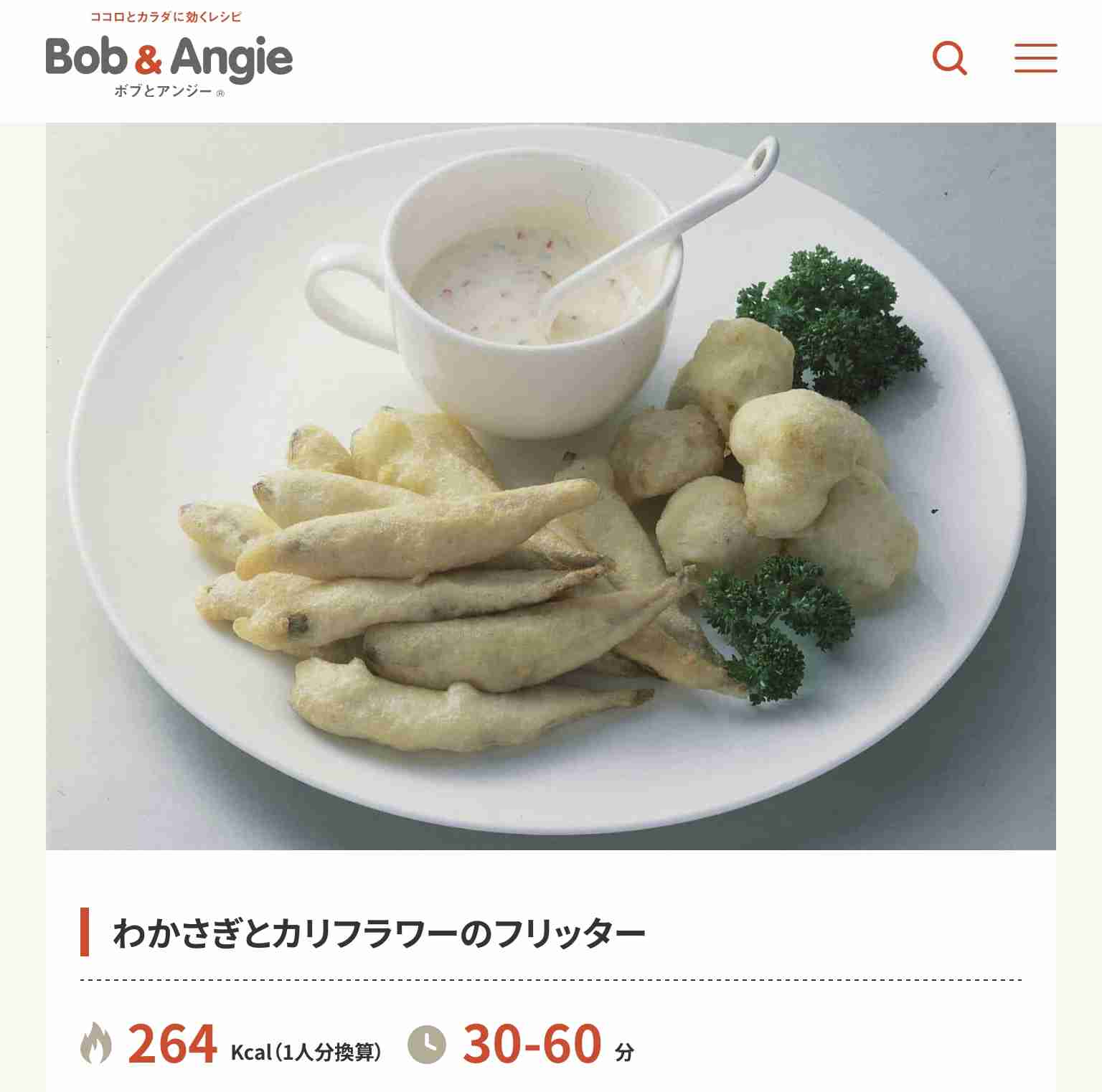Click the upper parsley garnish in photo
This screenshot has width=1102, height=1092.
click(832, 323)
